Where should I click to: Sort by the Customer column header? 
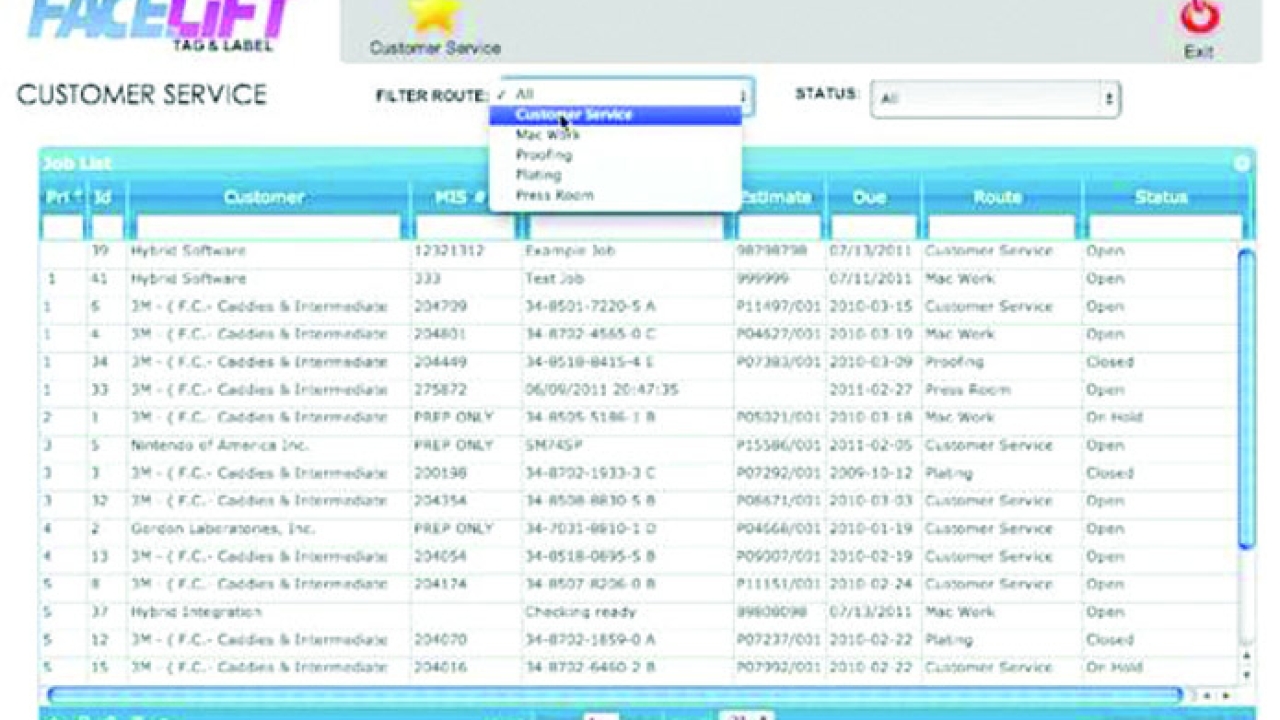[266, 197]
